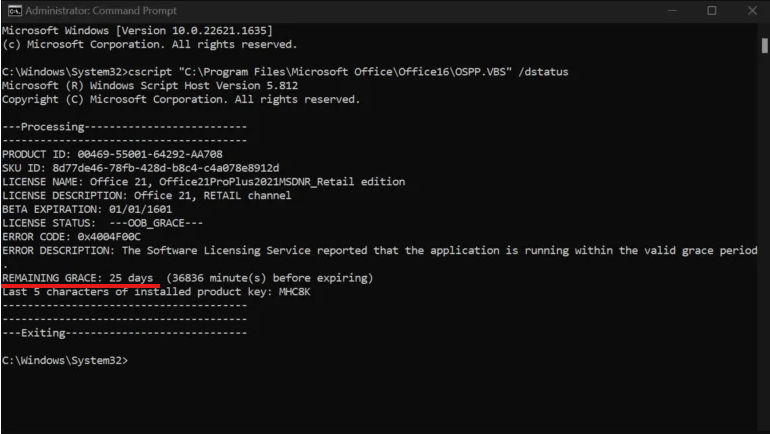Click the SKU ID value text
This screenshot has width=770, height=434.
[166, 168]
